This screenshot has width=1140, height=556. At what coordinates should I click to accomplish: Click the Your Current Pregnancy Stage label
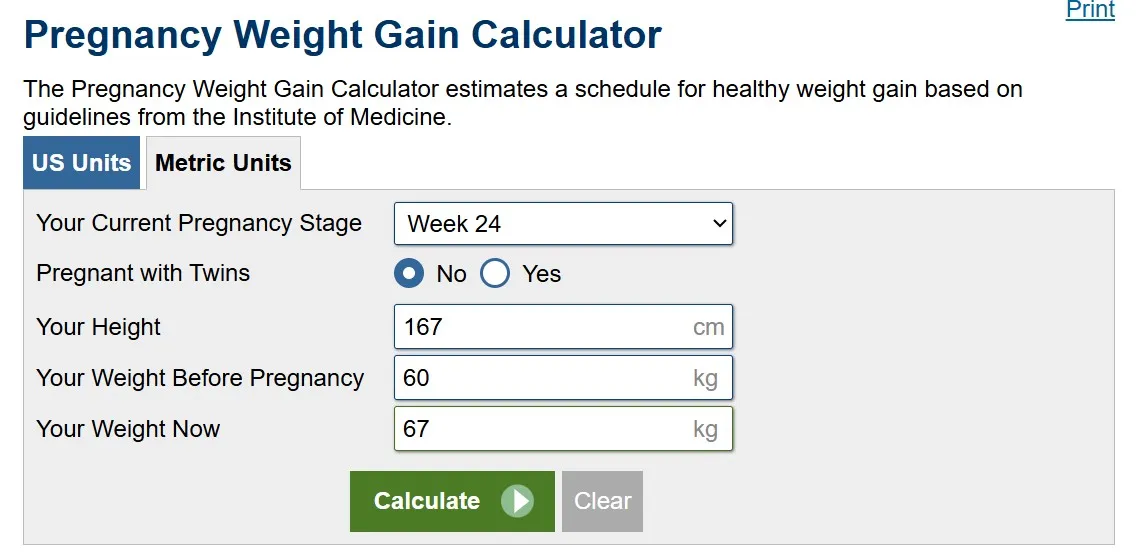(198, 223)
